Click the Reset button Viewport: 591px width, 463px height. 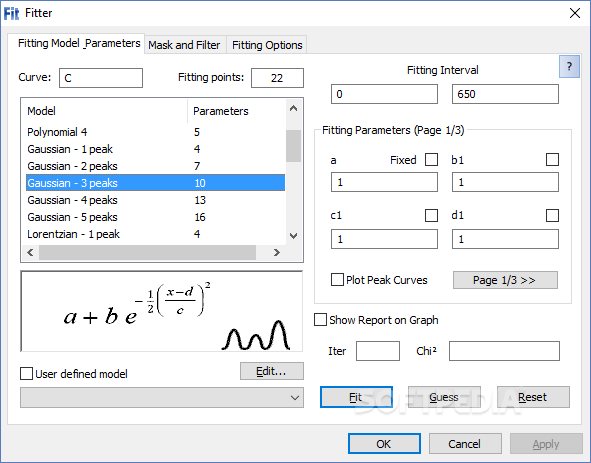pyautogui.click(x=533, y=397)
